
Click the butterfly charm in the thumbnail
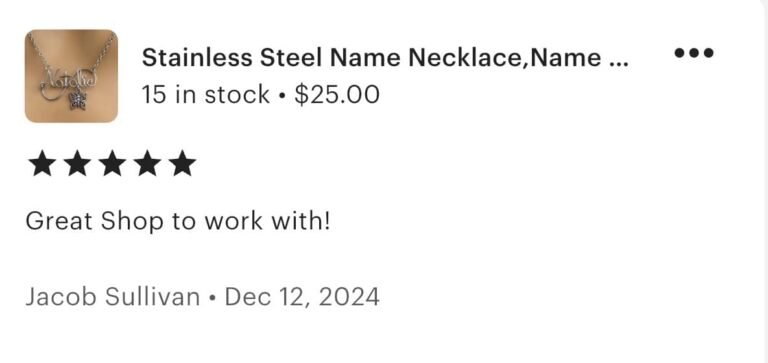[x=77, y=101]
